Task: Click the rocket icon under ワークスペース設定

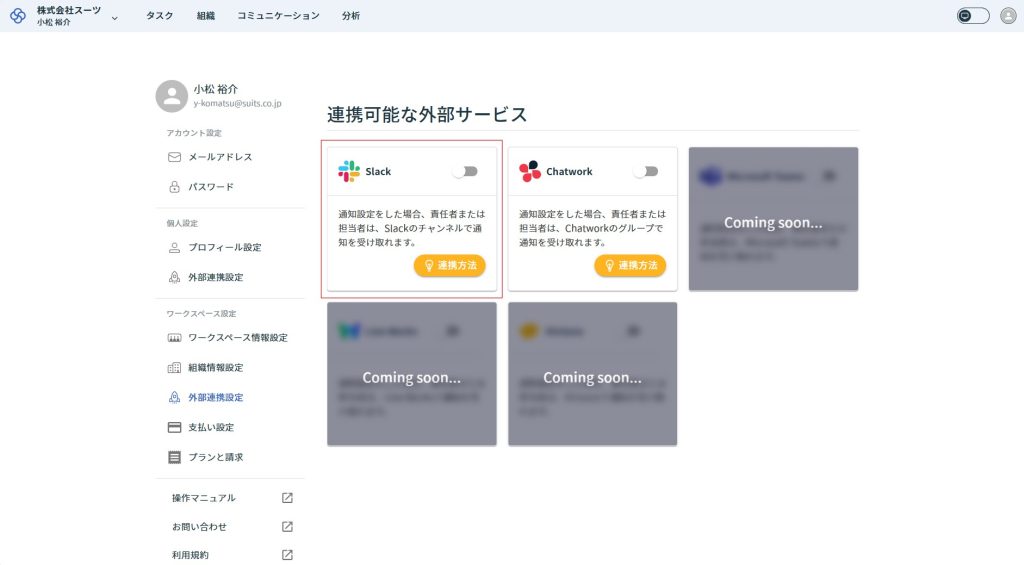Action: 174,397
